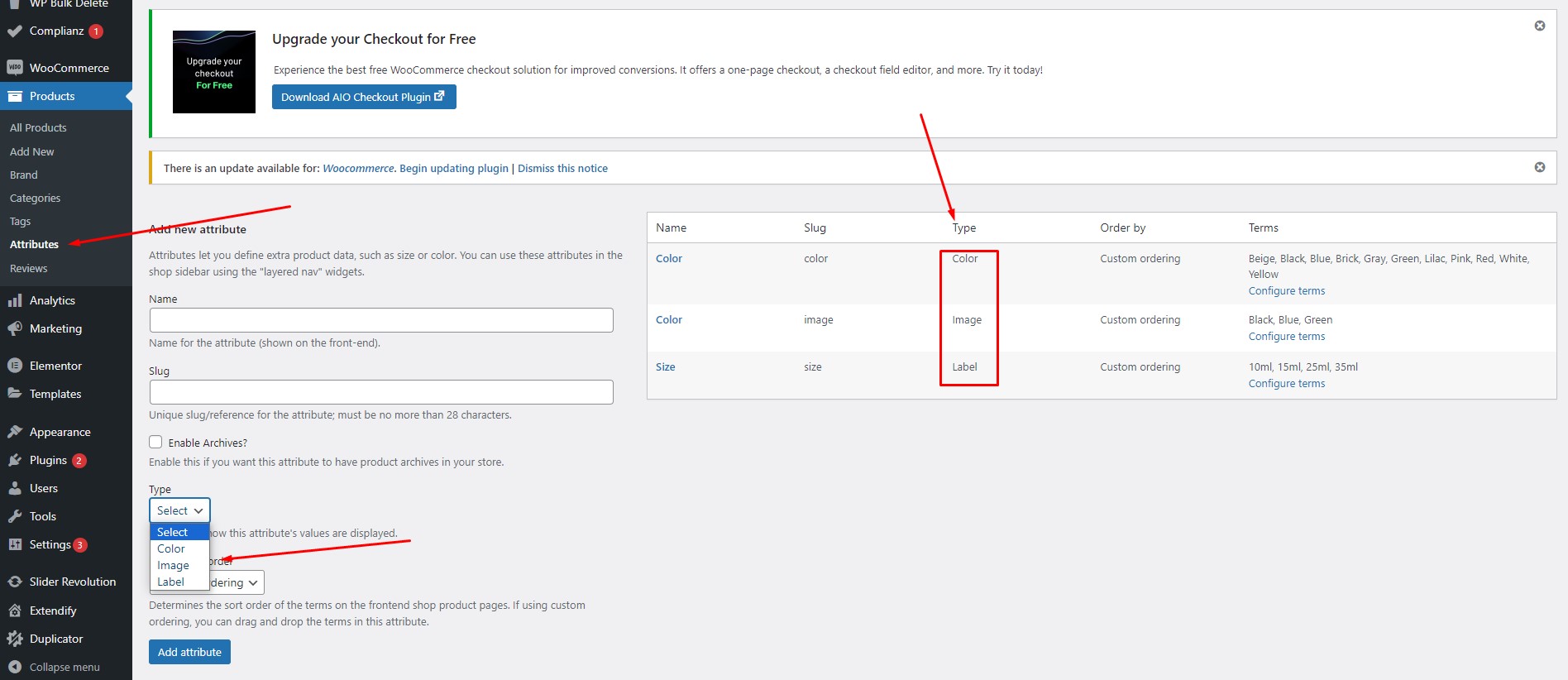Viewport: 1568px width, 680px height.
Task: Open the Categories submenu item
Action: pos(35,198)
